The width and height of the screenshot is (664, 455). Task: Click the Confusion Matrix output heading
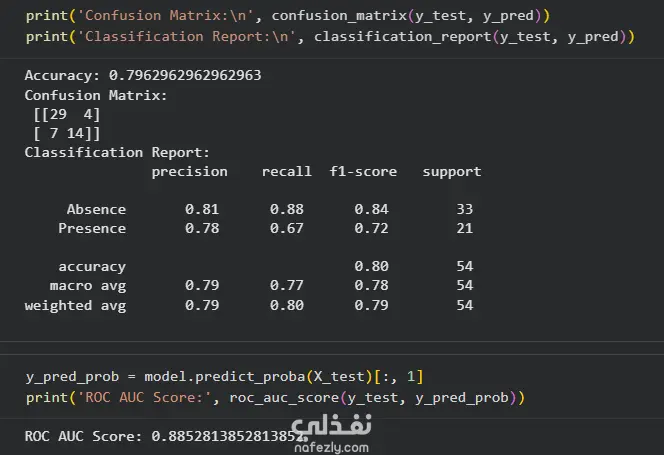(96, 95)
